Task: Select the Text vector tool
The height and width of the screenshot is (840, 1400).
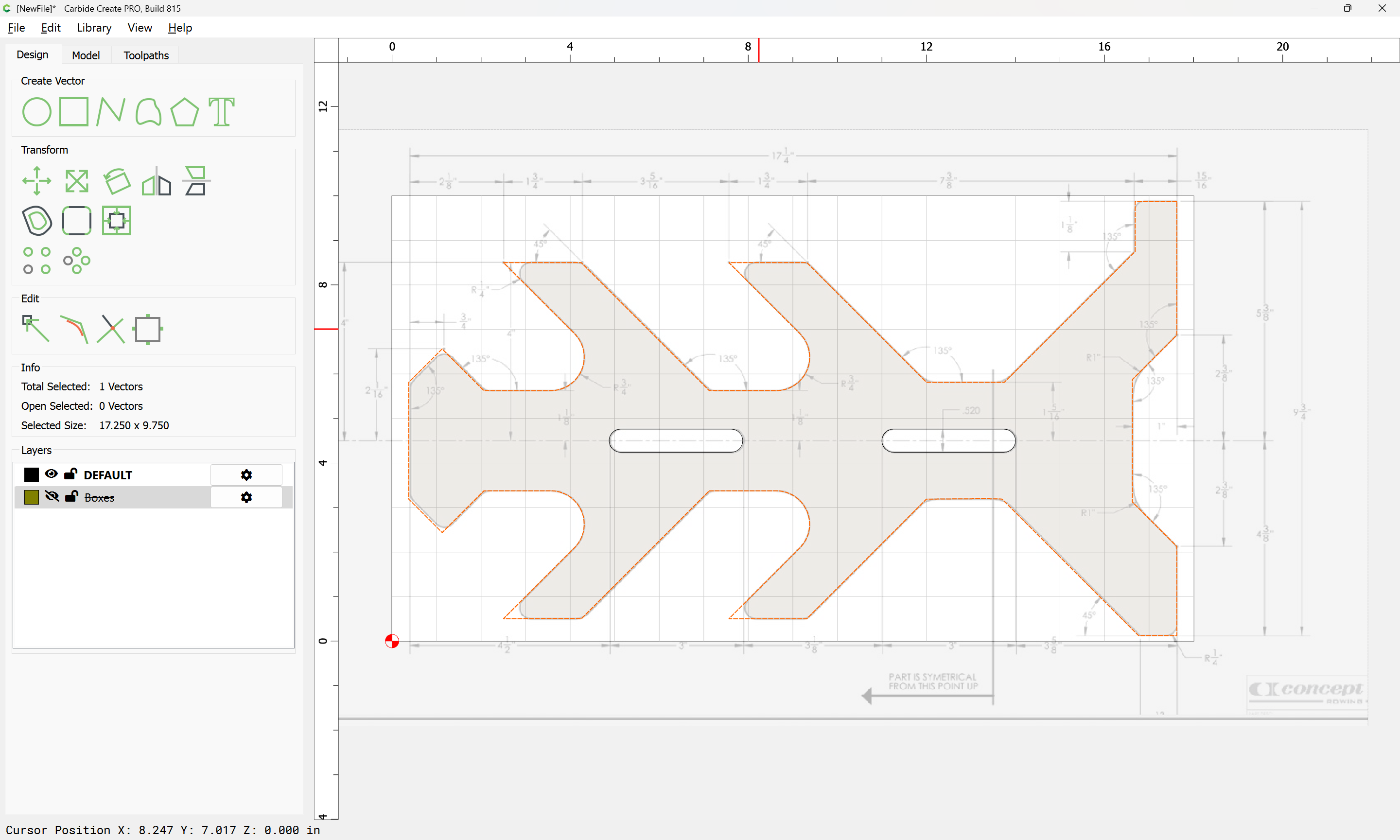Action: [221, 111]
